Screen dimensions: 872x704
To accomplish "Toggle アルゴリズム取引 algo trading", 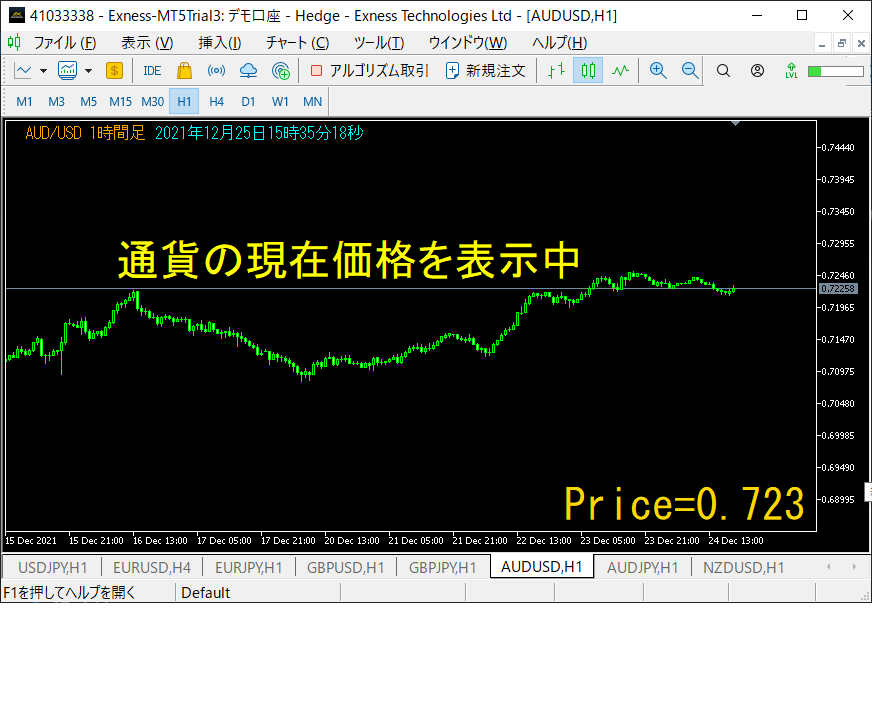I will 370,71.
